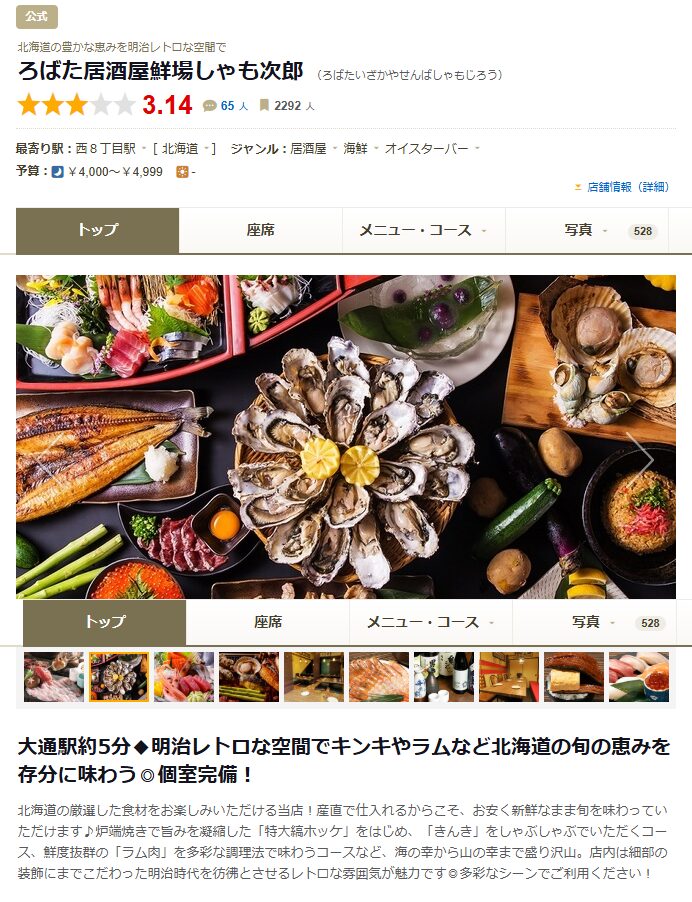Select the sake bottles thumbnail

click(444, 677)
